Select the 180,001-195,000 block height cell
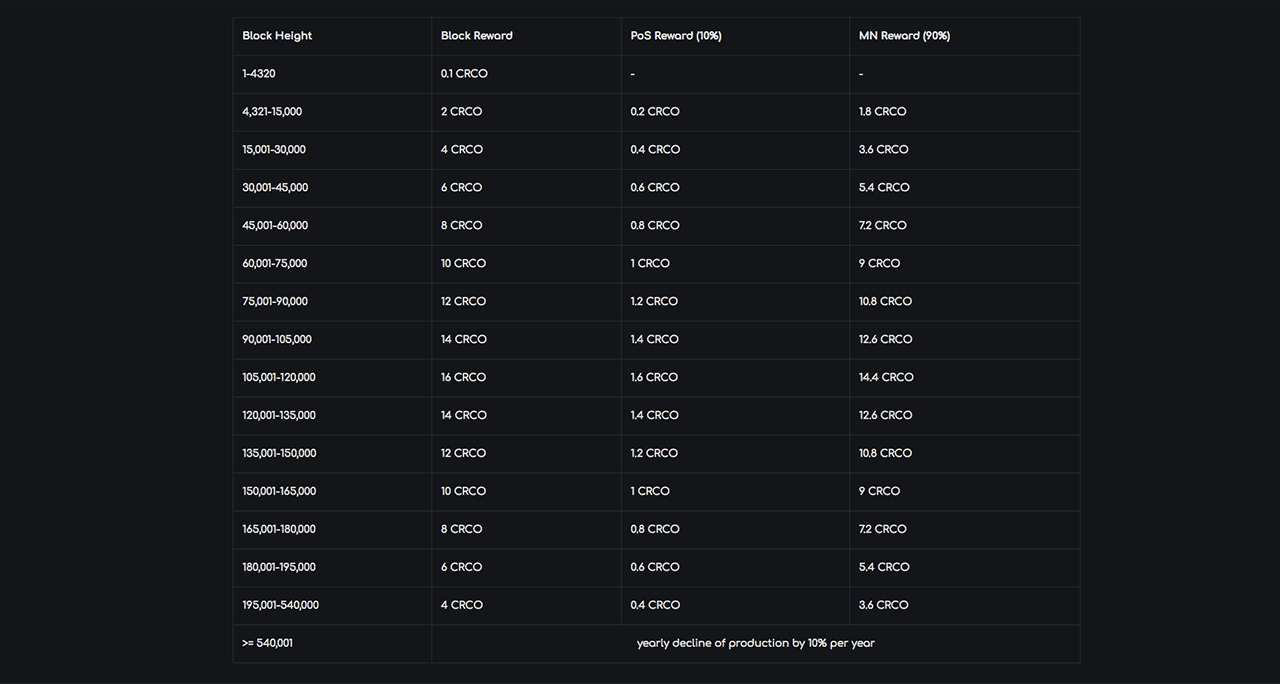 click(x=332, y=568)
